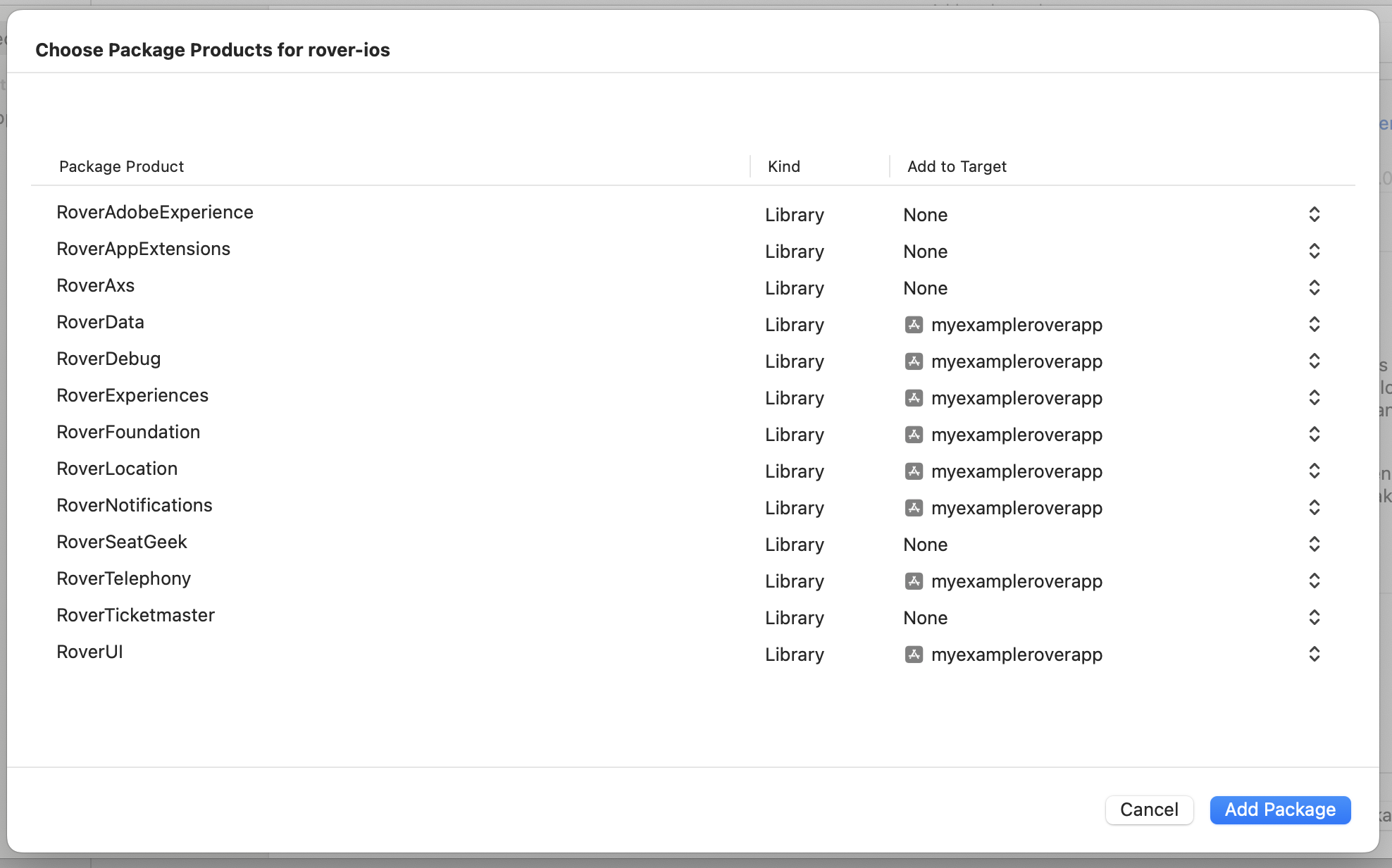
Task: Click the Library kind cell for RoverTelephony
Action: 795,581
